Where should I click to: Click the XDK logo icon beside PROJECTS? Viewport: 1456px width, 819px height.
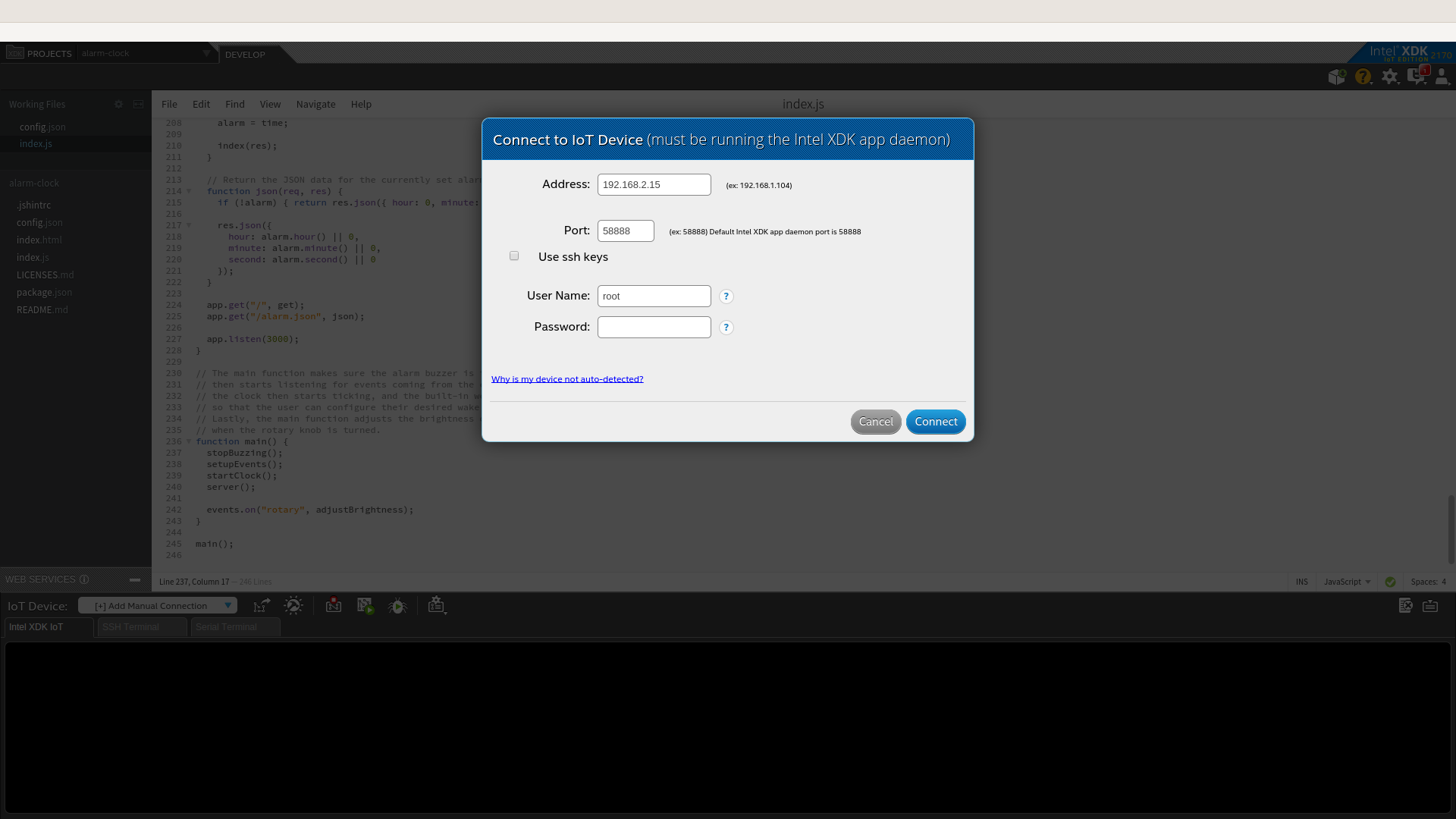15,52
